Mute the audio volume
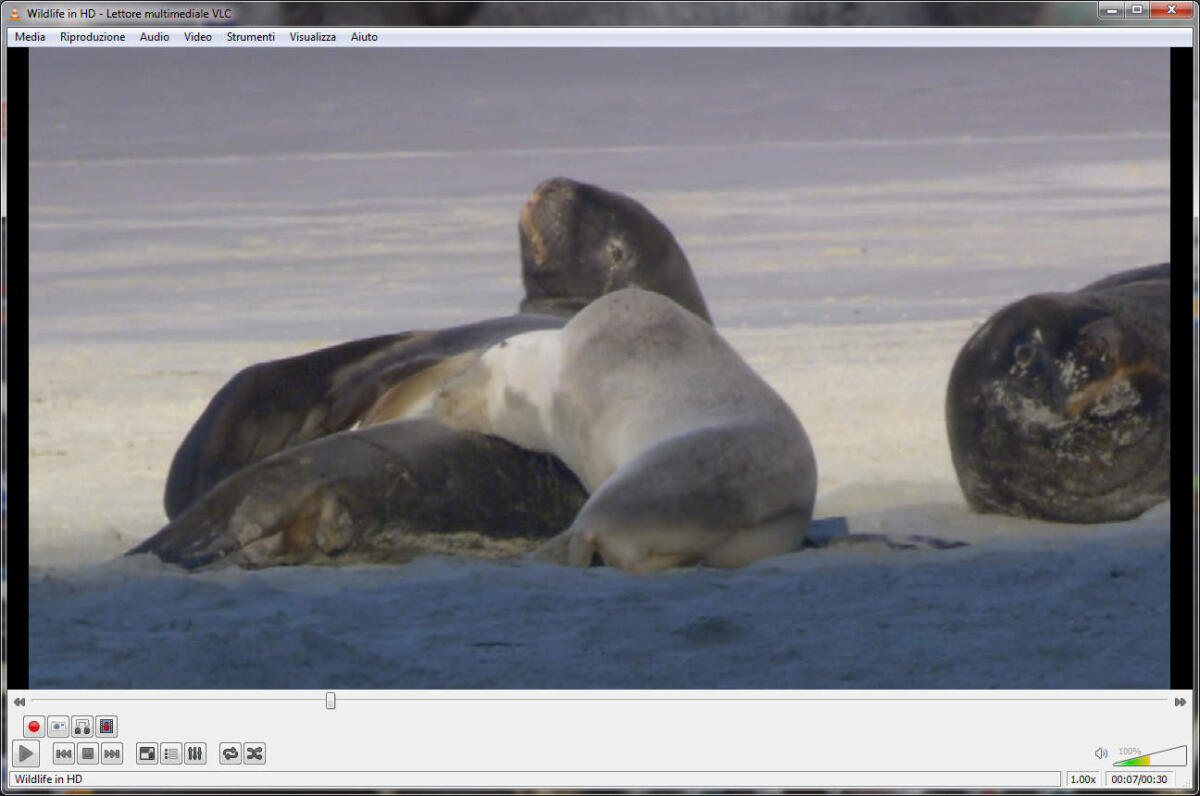 pyautogui.click(x=1102, y=753)
